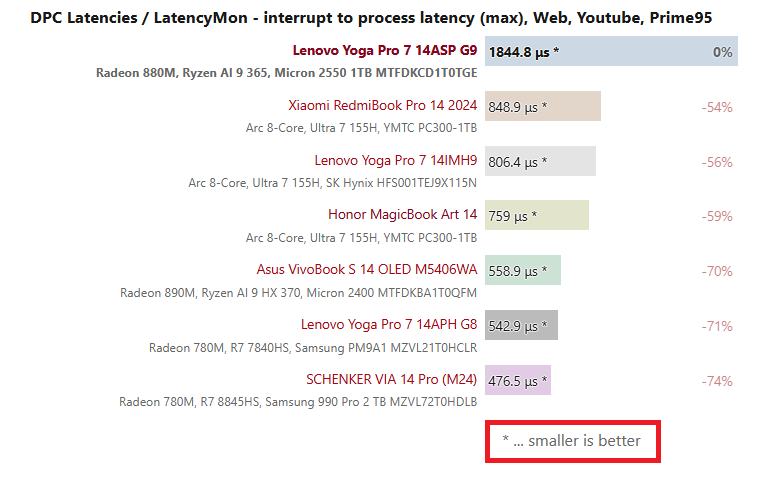This screenshot has width=774, height=488.
Task: Click the 476.5 µs lavender bar
Action: [518, 380]
